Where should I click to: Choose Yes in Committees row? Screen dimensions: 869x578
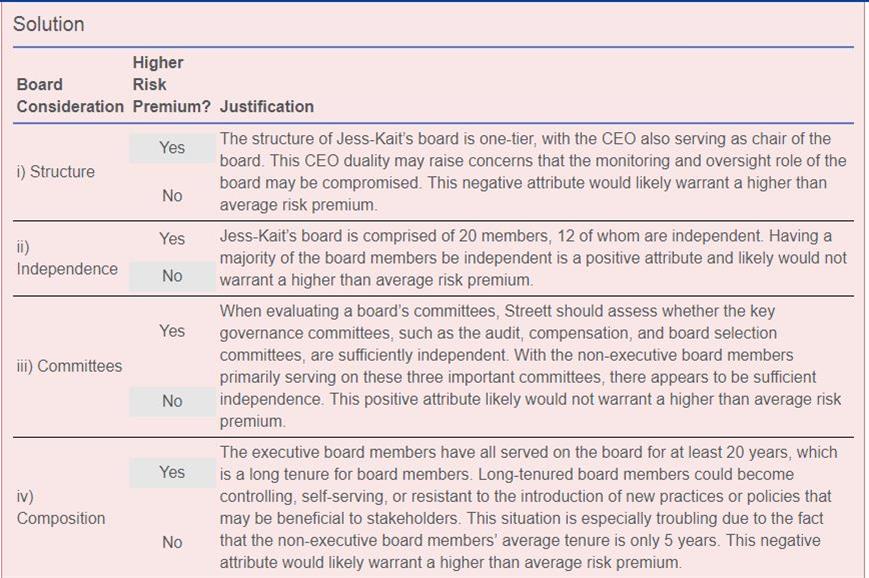tap(172, 331)
